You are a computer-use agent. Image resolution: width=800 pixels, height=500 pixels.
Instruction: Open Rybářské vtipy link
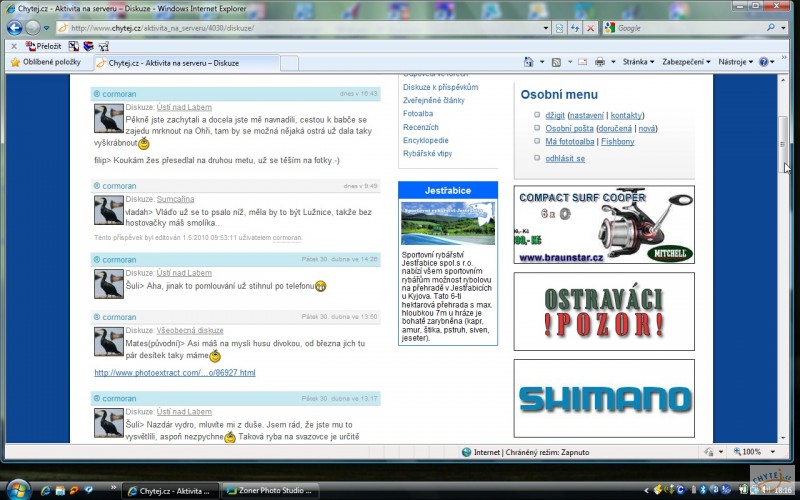(428, 154)
